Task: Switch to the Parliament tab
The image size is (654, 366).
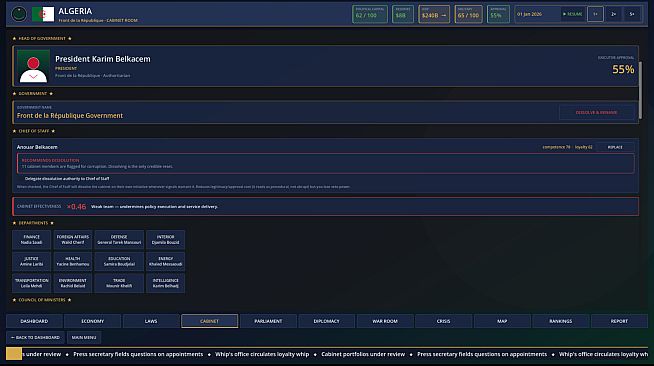Action: pyautogui.click(x=268, y=321)
